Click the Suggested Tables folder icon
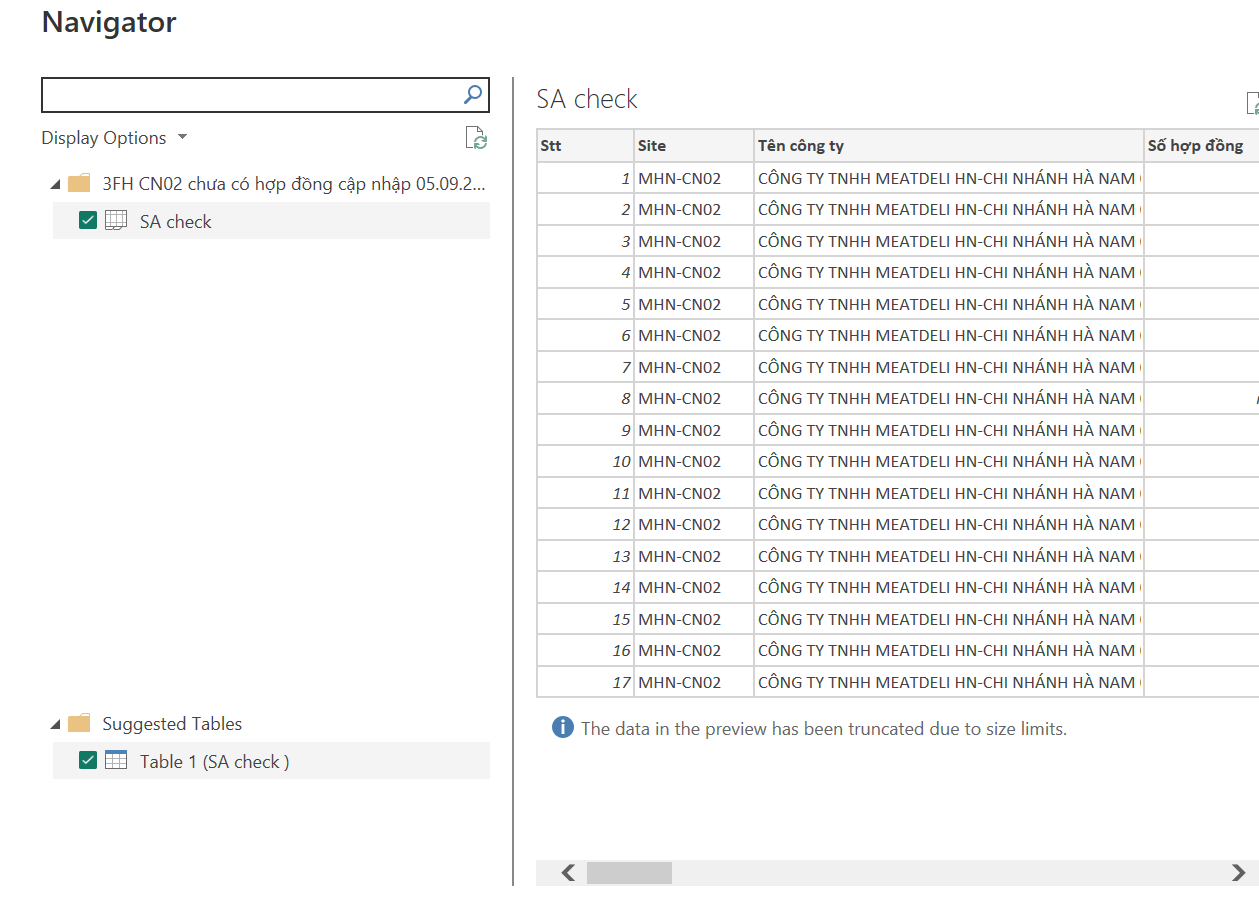 click(79, 723)
